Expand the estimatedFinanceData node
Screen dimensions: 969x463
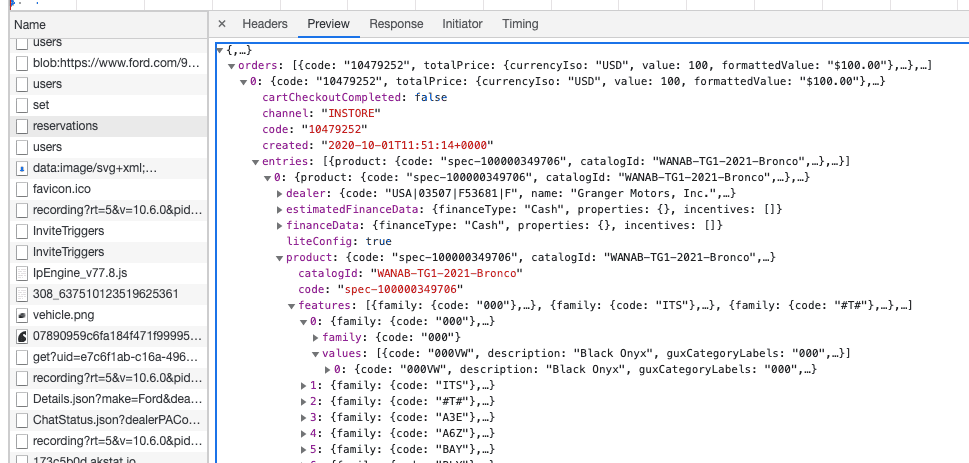(279, 210)
